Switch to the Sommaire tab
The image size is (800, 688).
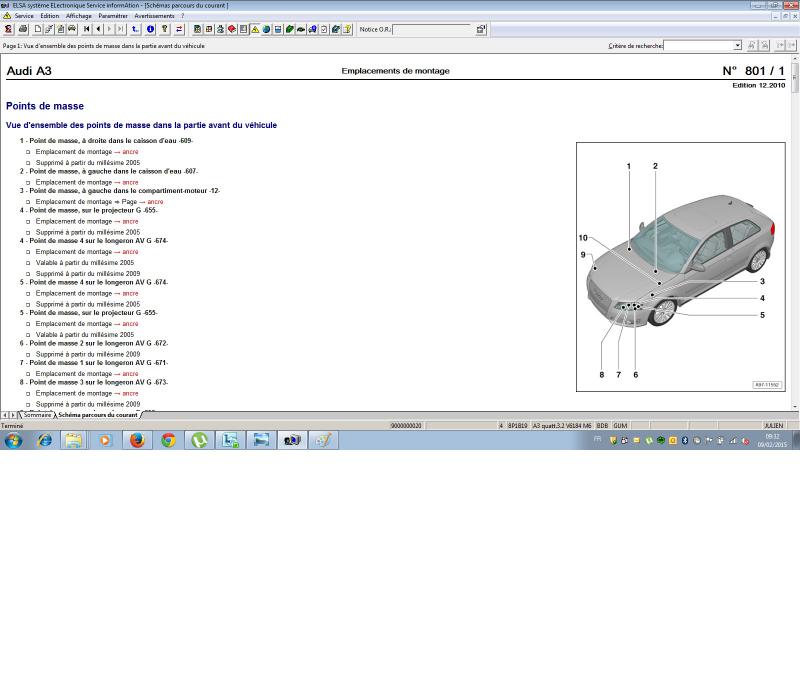point(37,415)
